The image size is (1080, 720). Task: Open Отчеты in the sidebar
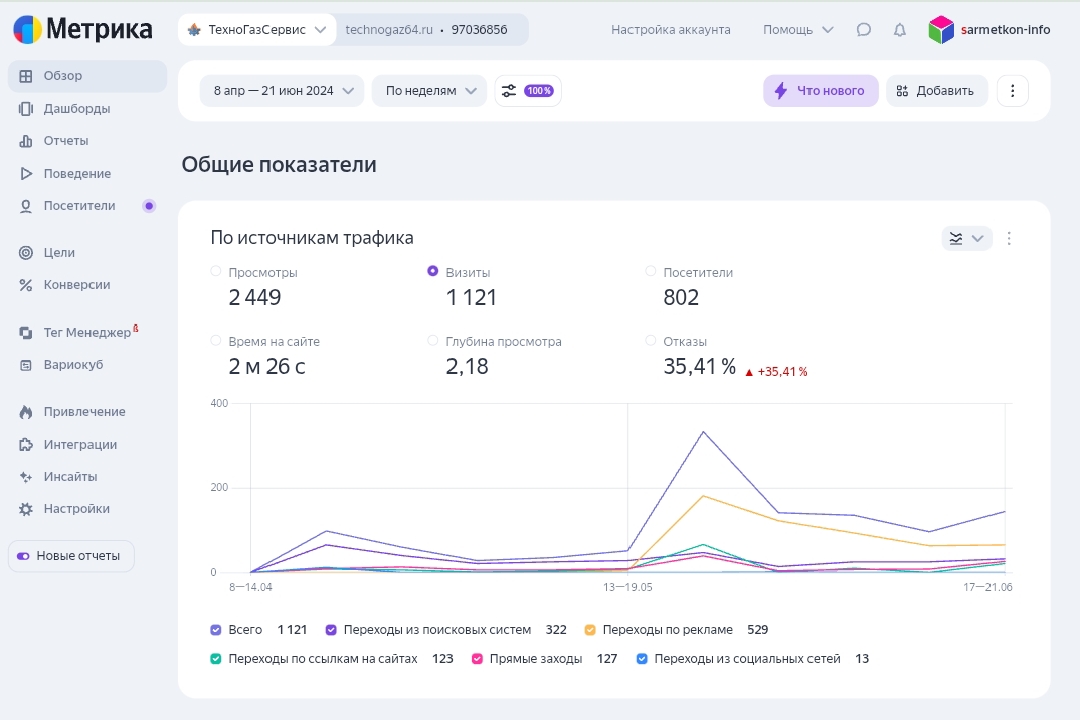[66, 141]
